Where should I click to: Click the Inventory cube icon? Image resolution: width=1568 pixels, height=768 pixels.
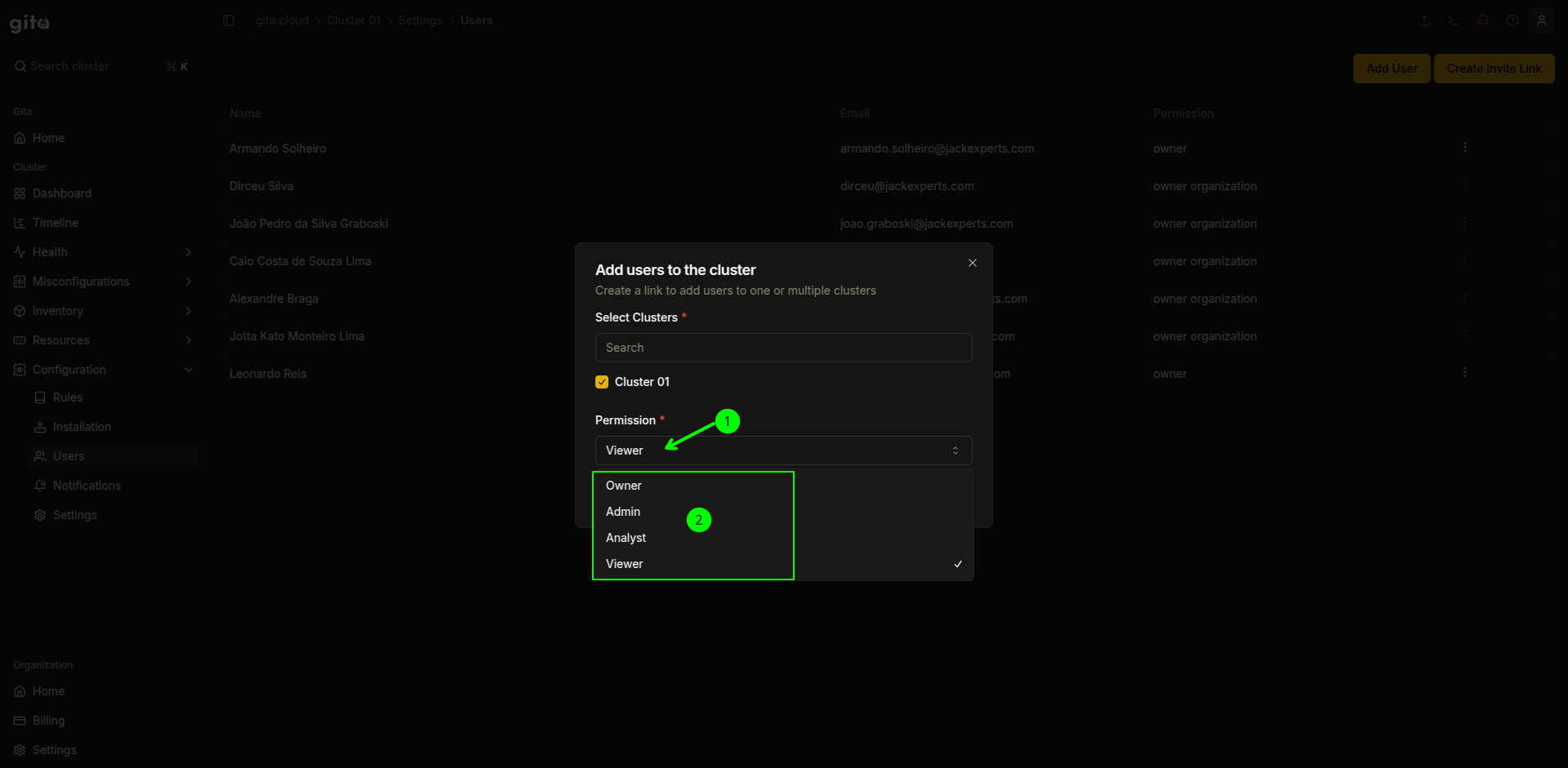20,311
